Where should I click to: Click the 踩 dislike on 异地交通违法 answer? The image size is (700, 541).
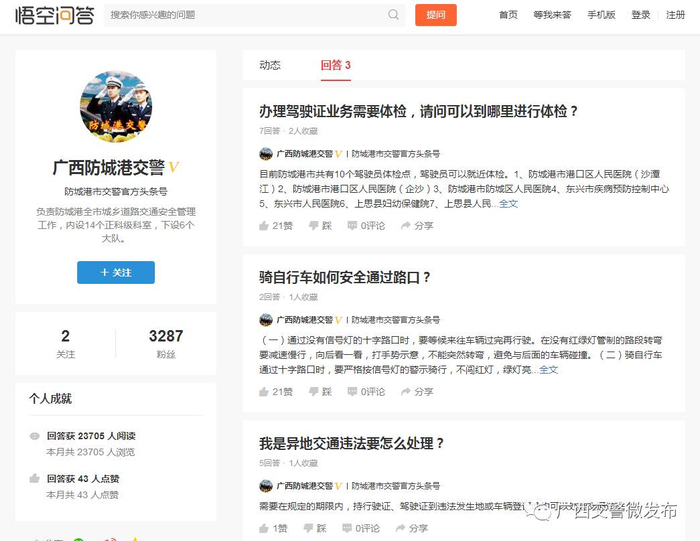coord(315,529)
